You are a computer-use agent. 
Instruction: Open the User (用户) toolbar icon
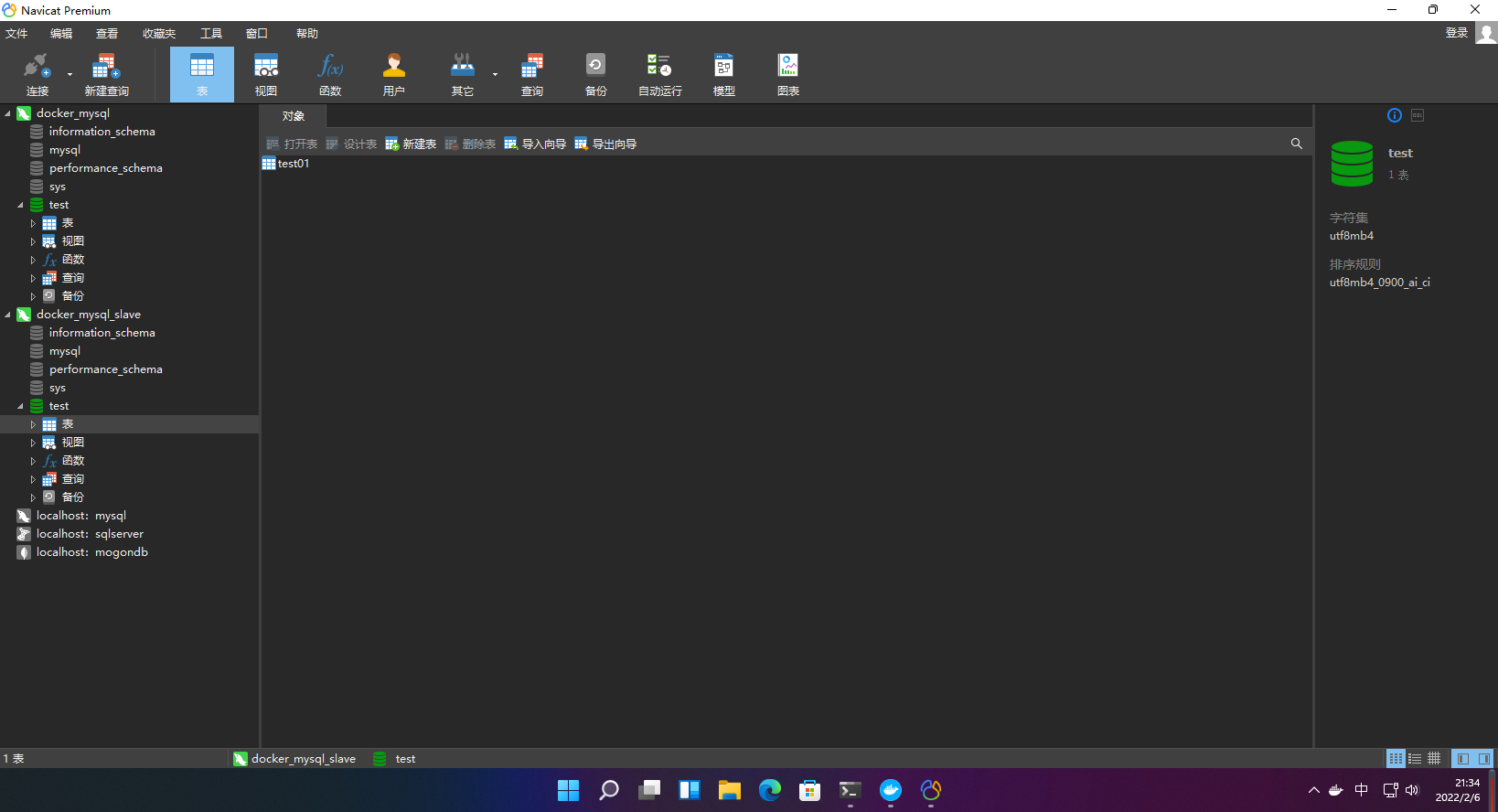(x=394, y=74)
